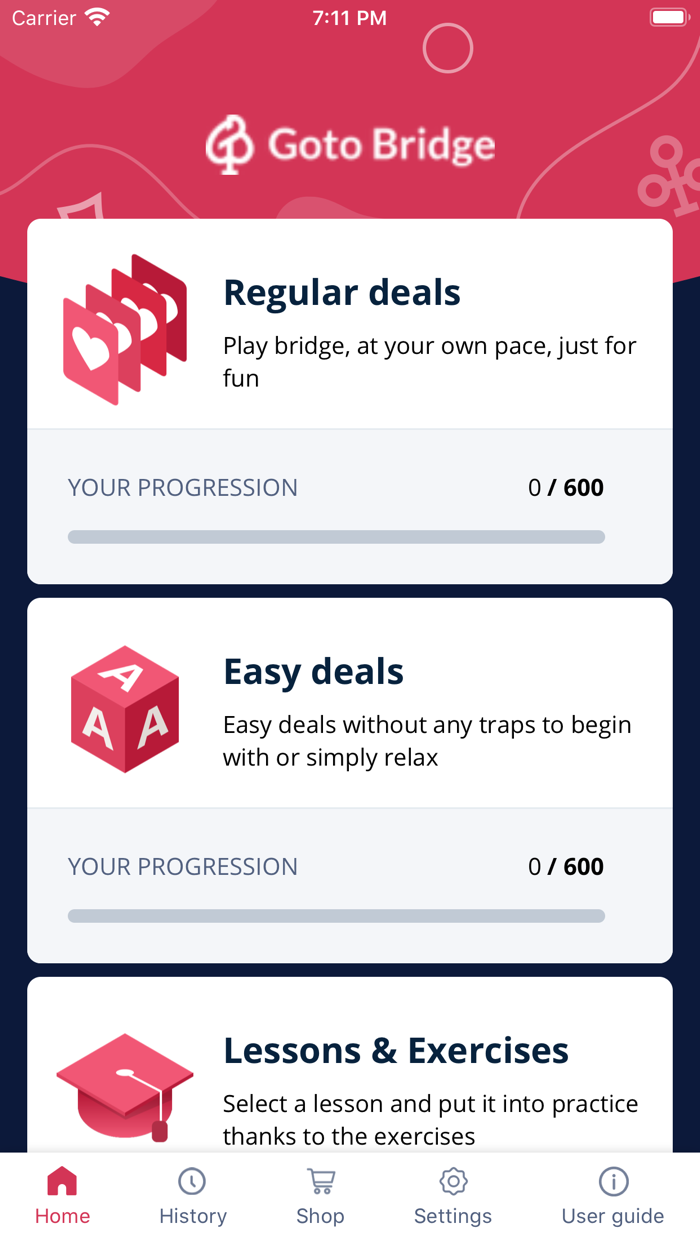Tap the Regular deals hearts cards icon

point(125,329)
